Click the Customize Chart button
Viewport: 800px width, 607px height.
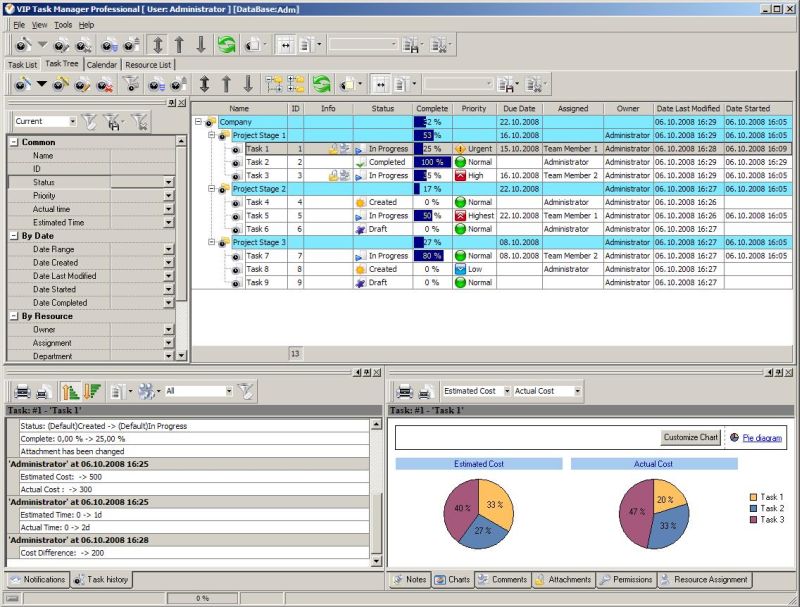(691, 437)
